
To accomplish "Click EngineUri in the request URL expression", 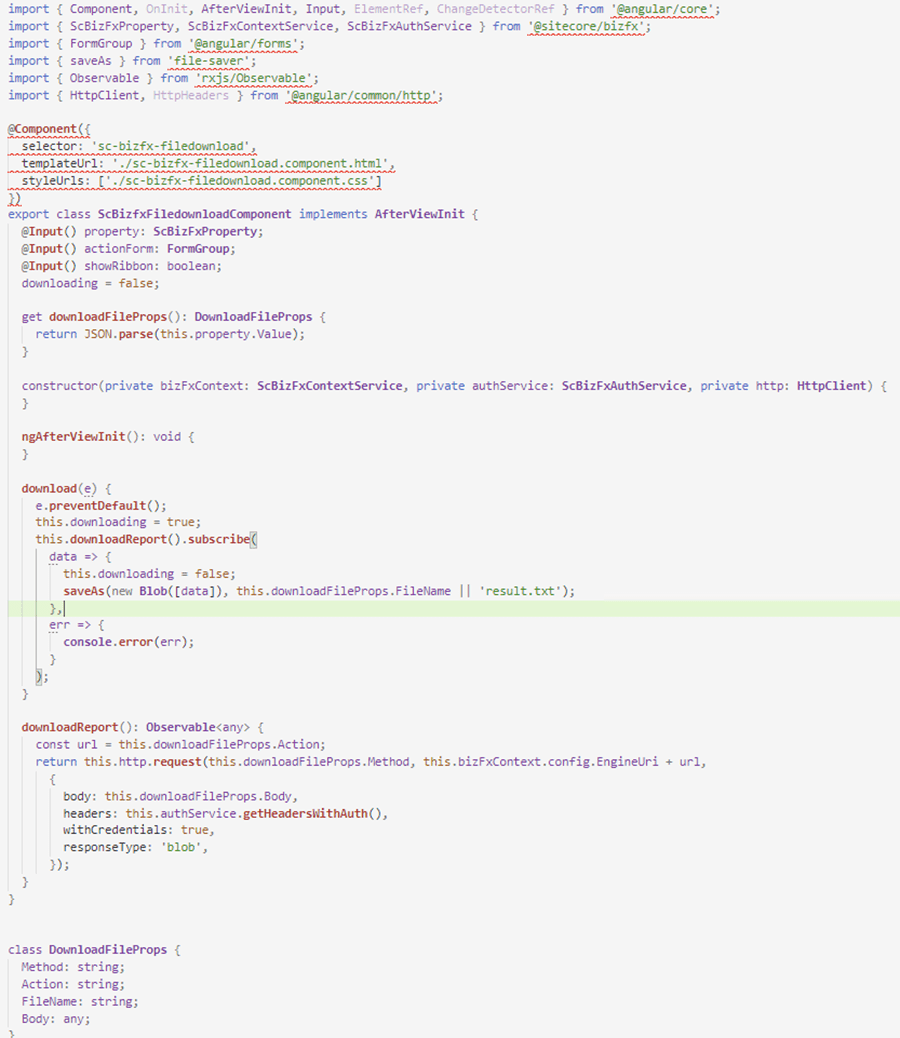I will 627,761.
